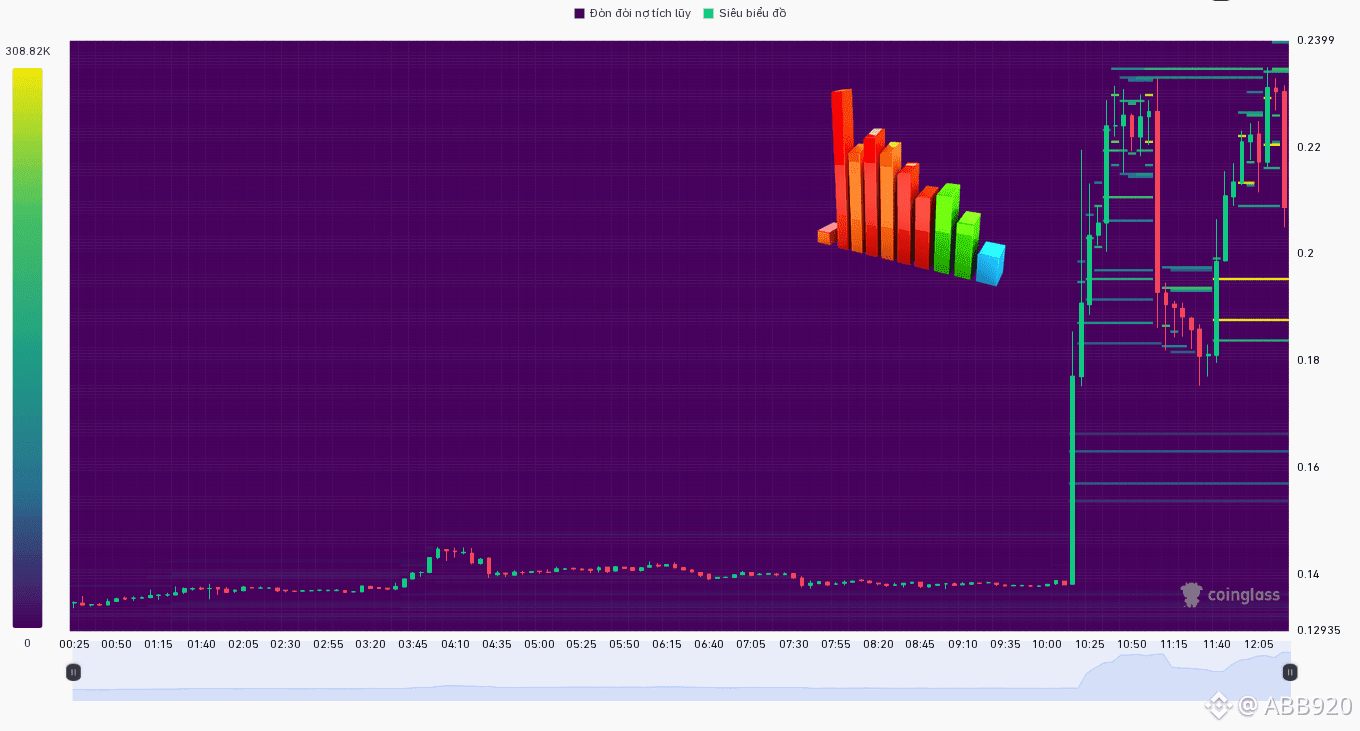Viewport: 1360px width, 731px height.
Task: Click the 10:50 time axis label
Action: point(1132,644)
